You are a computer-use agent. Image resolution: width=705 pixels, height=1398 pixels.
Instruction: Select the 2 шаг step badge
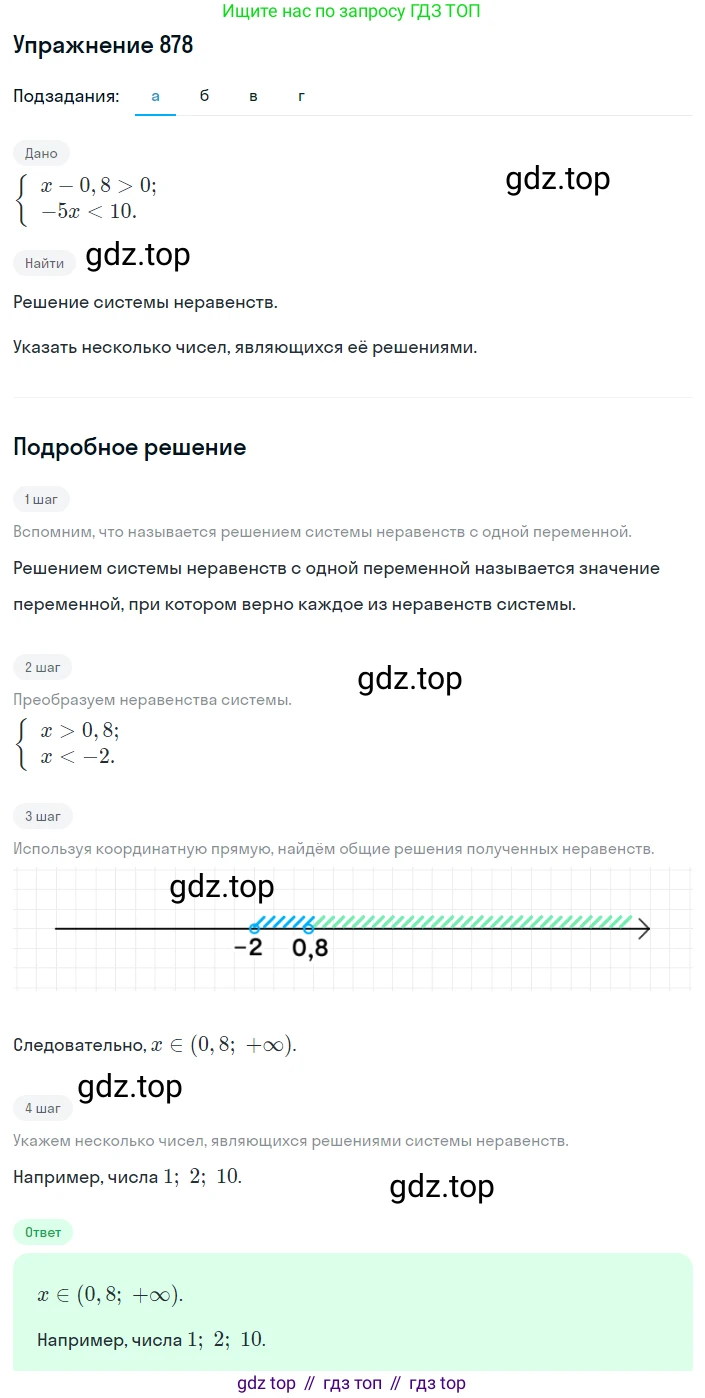pyautogui.click(x=43, y=667)
